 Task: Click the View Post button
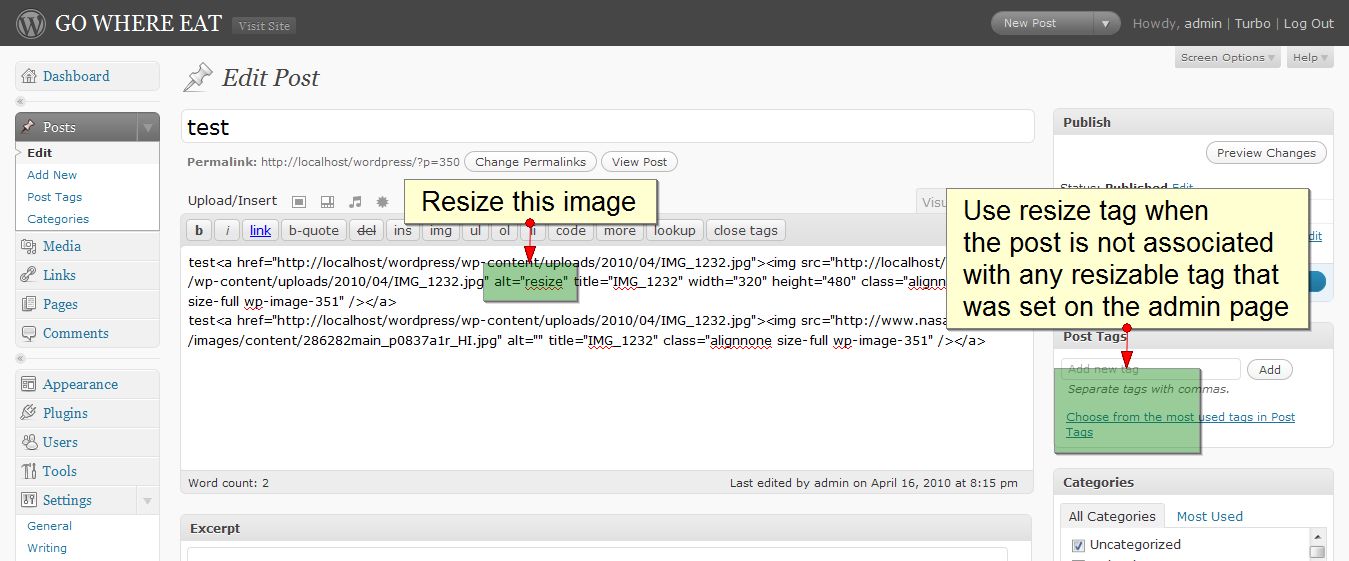coord(640,162)
